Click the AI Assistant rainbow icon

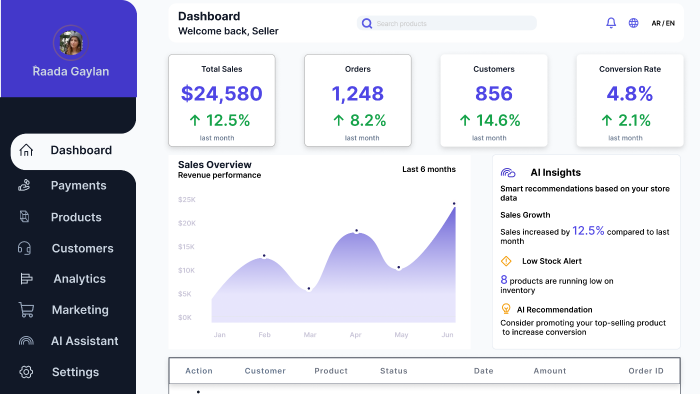click(26, 341)
